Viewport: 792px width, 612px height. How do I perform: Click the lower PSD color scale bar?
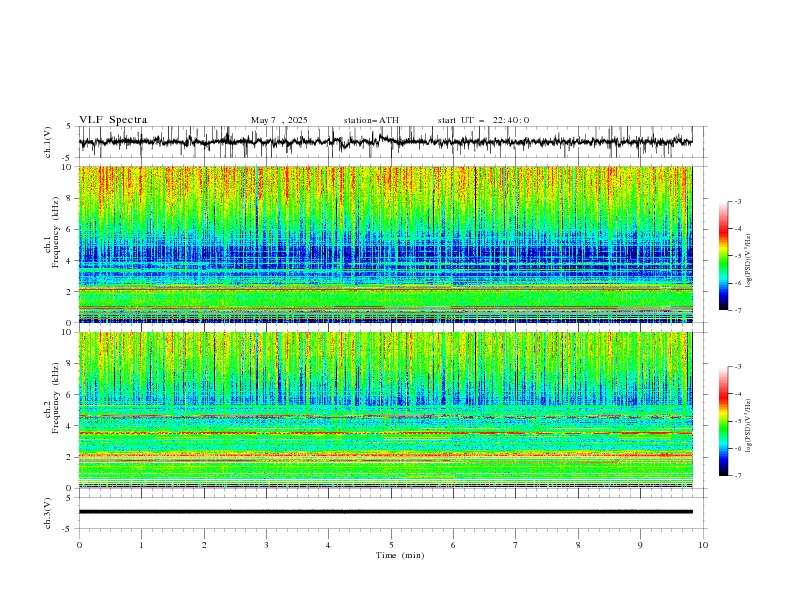coord(723,421)
